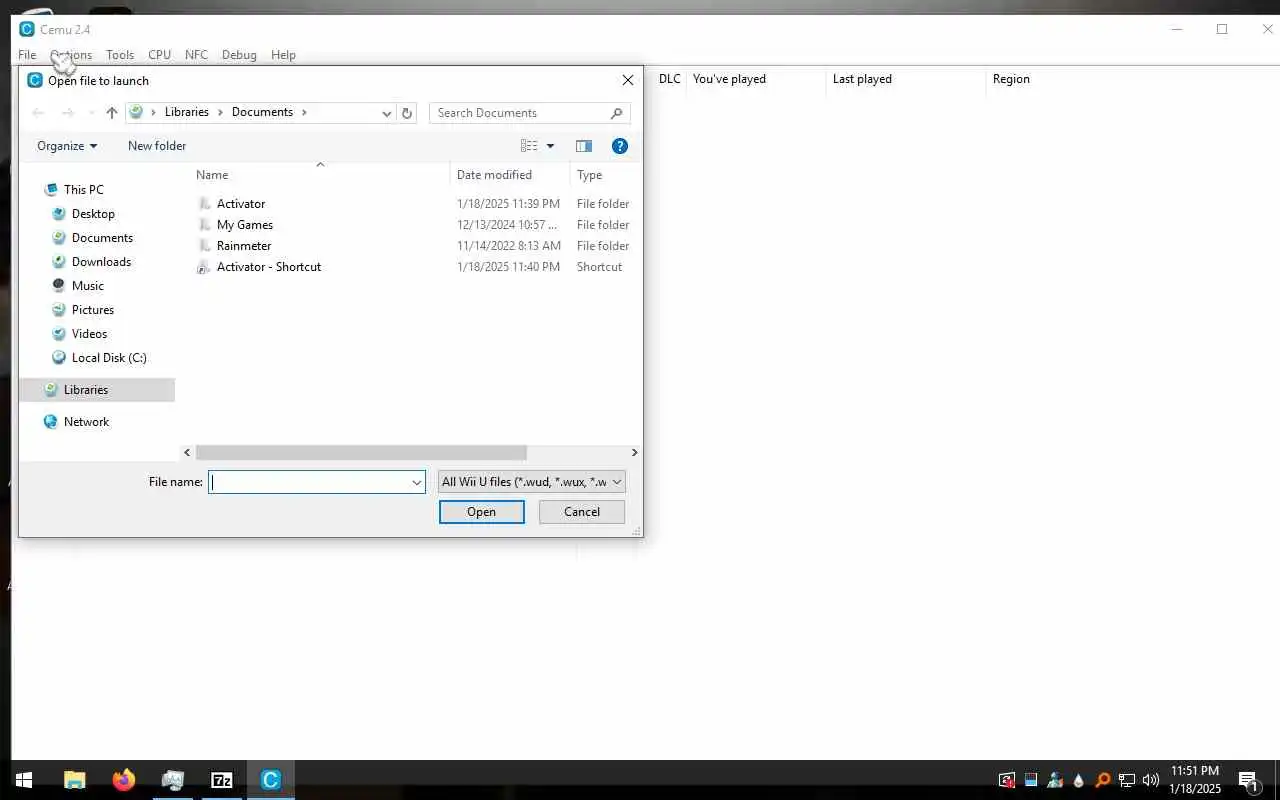Open the notifications center icon
This screenshot has height=800, width=1280.
pos(1248,780)
